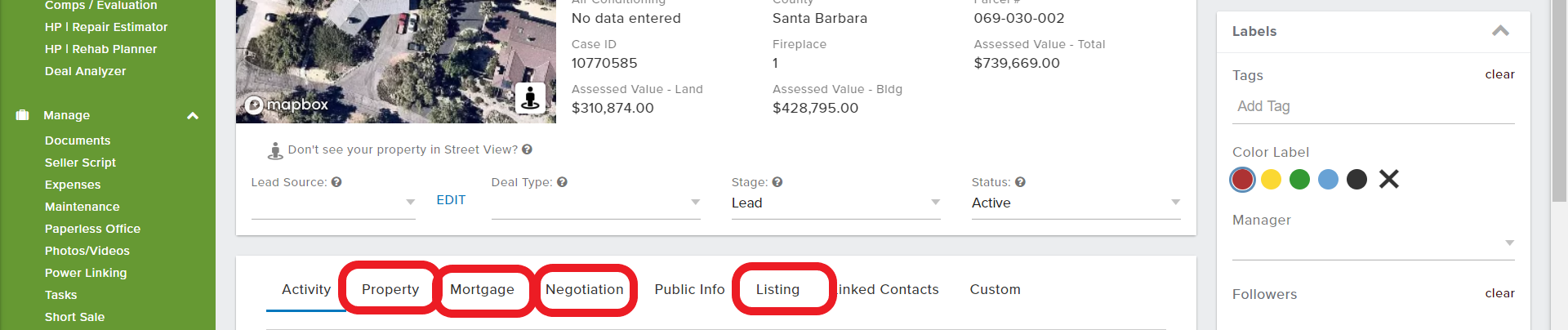Click the Manage briefcase icon in sidebar
This screenshot has width=1568, height=330.
coord(22,115)
